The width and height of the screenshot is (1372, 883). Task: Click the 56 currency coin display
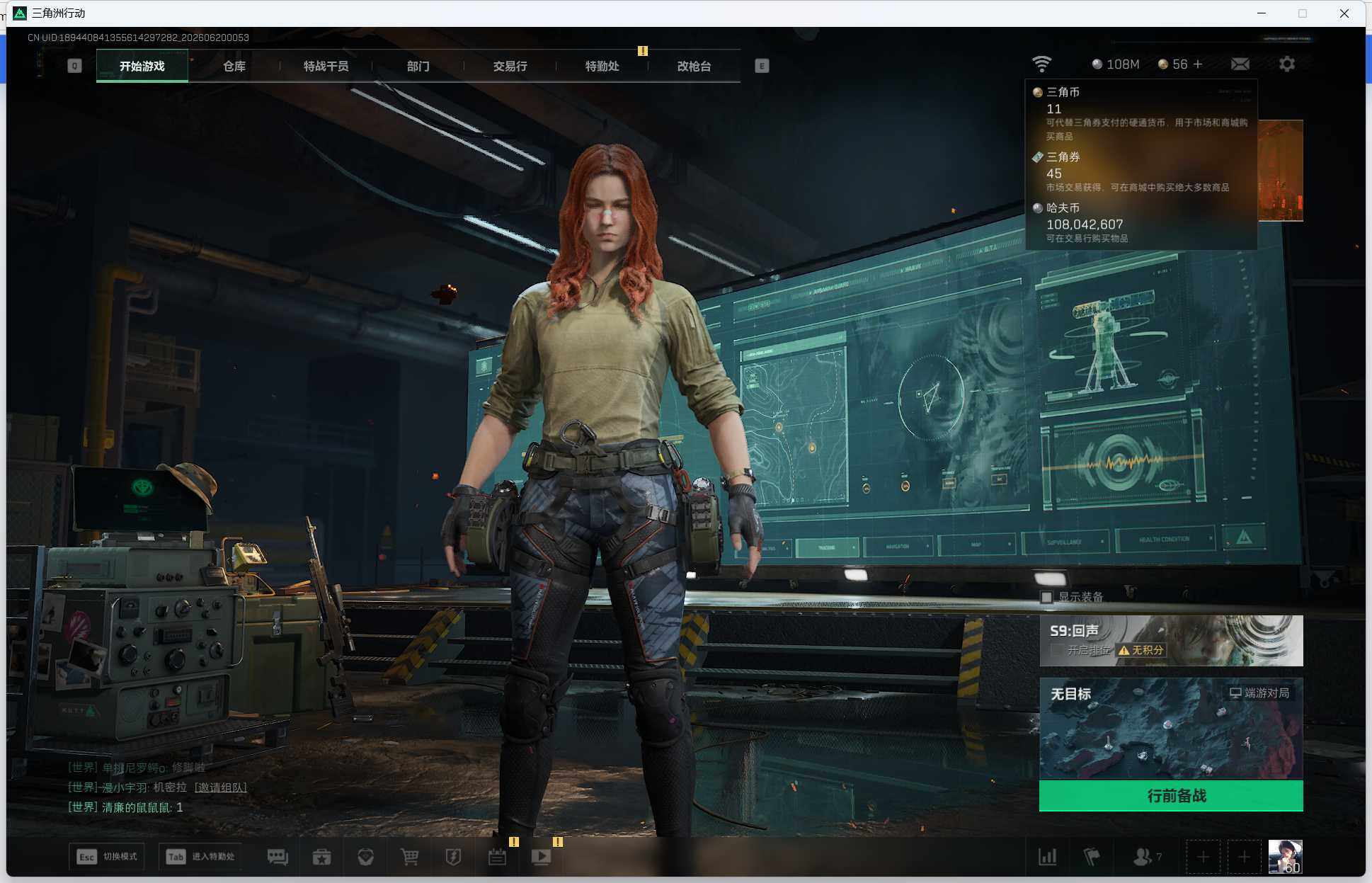click(1172, 64)
